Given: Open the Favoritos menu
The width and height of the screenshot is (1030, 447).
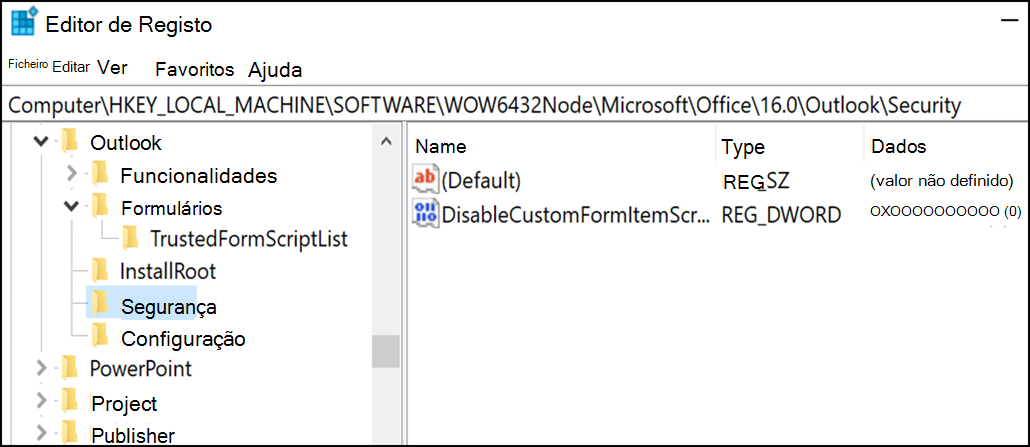Looking at the screenshot, I should pos(194,69).
